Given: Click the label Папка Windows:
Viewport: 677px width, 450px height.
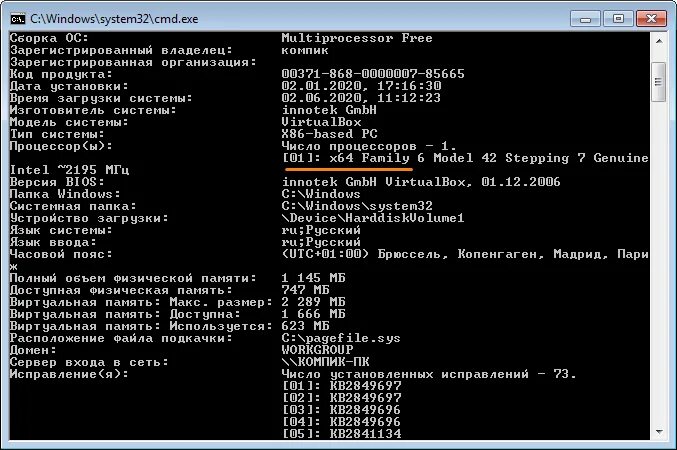Looking at the screenshot, I should tap(65, 194).
